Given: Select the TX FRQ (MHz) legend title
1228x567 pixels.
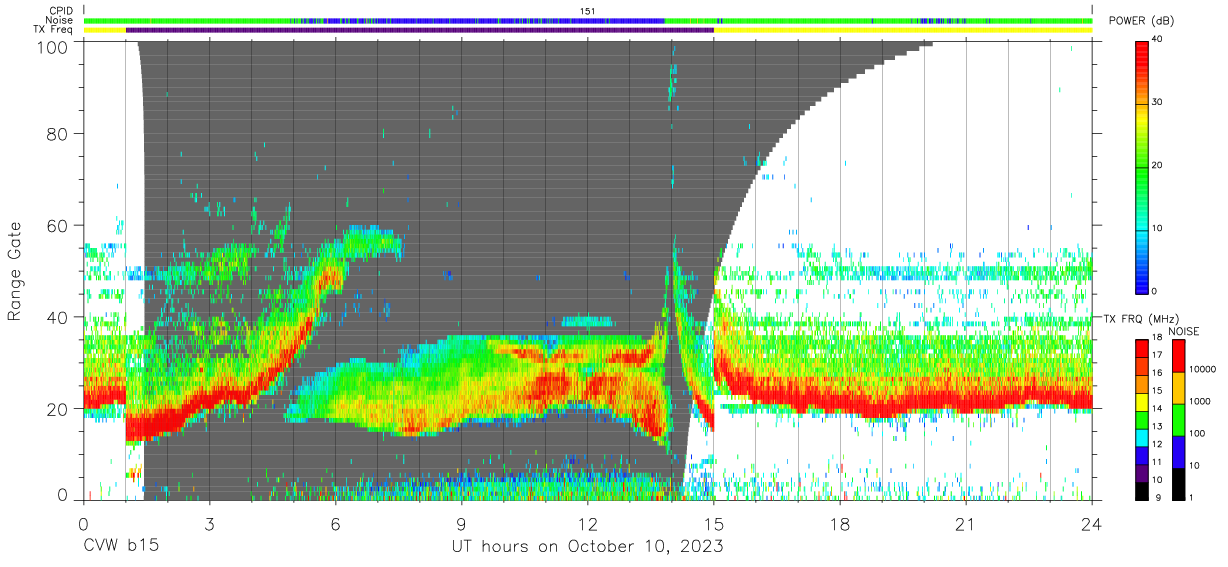Looking at the screenshot, I should [x=1141, y=318].
